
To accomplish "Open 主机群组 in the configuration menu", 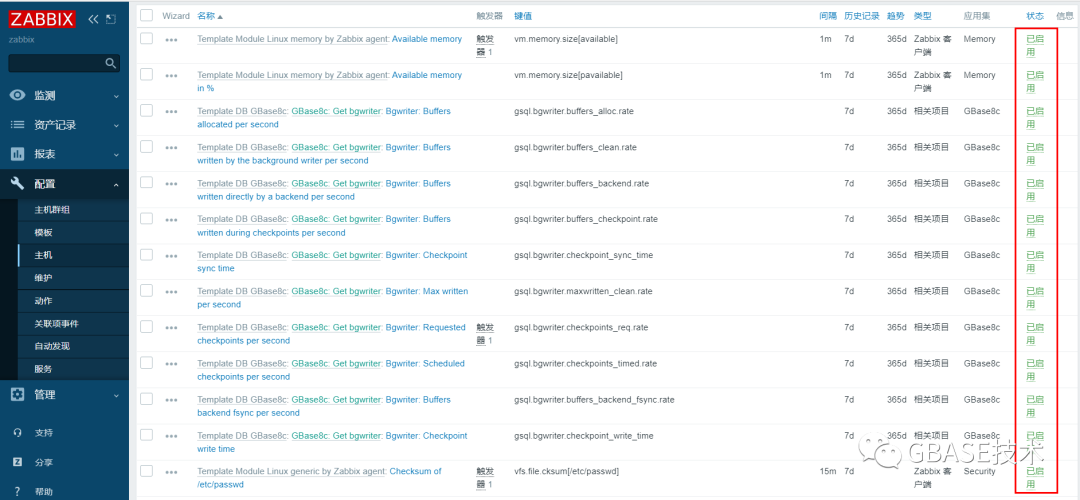I will click(52, 210).
